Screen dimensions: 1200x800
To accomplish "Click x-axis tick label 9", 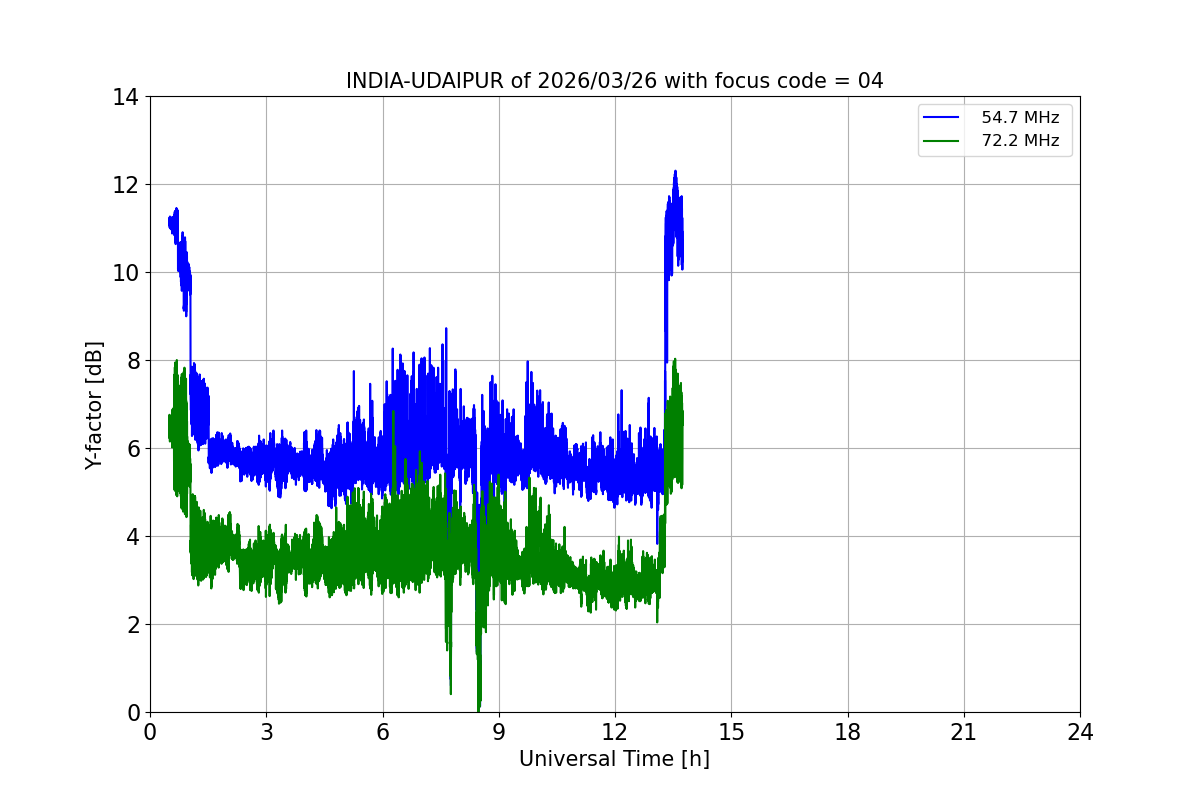I will pyautogui.click(x=499, y=732).
